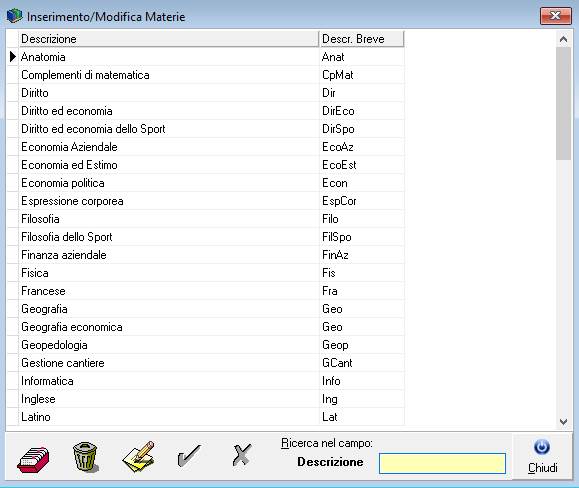Click the vertical scrollbar thumb
Screen dimensions: 579x488
(x=563, y=103)
